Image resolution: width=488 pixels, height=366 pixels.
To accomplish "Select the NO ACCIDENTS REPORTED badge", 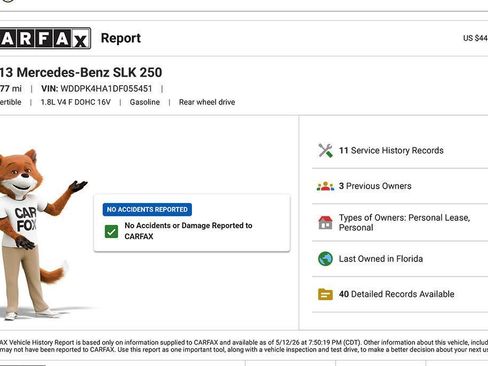I will point(147,209).
